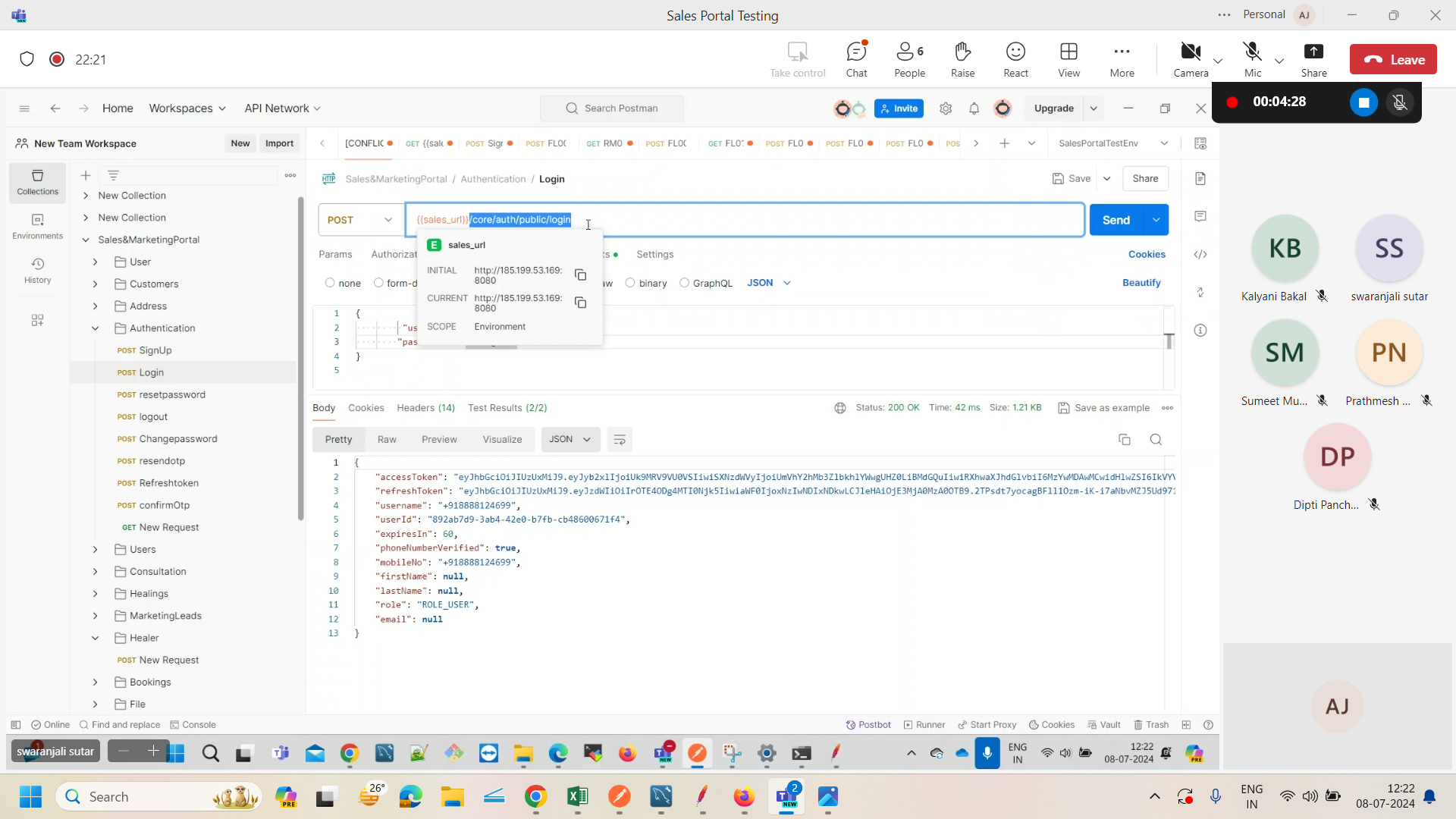Image resolution: width=1456 pixels, height=819 pixels.
Task: Open the Postman Console
Action: 193,725
